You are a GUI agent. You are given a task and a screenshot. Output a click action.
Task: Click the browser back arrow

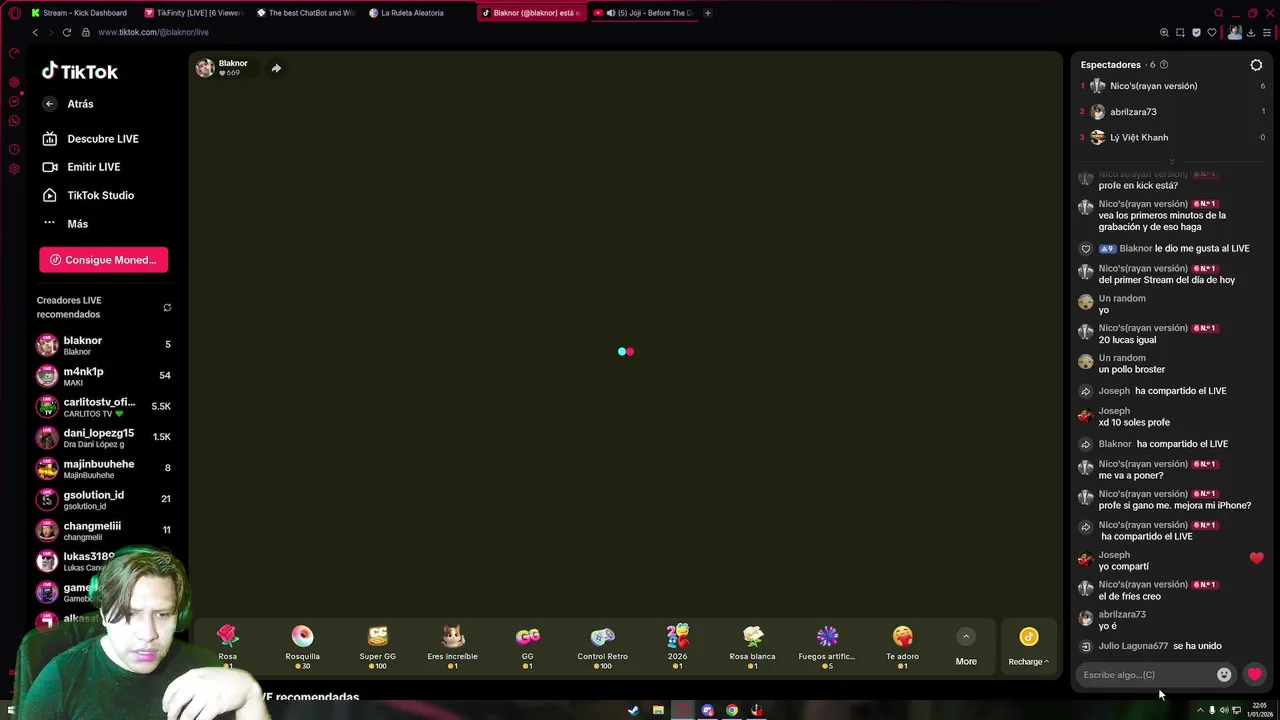pyautogui.click(x=35, y=32)
